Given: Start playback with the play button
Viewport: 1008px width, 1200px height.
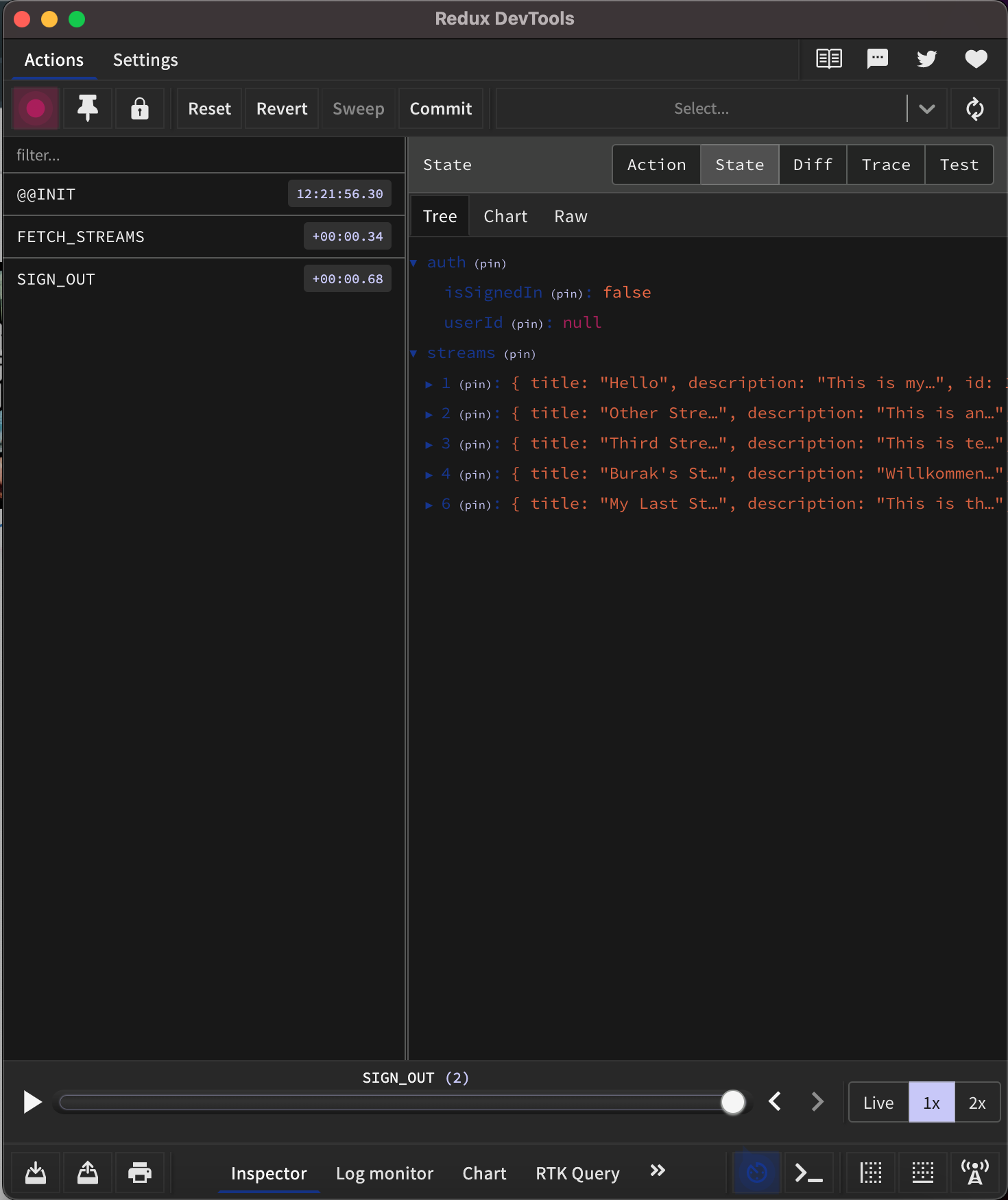Looking at the screenshot, I should tap(32, 1102).
